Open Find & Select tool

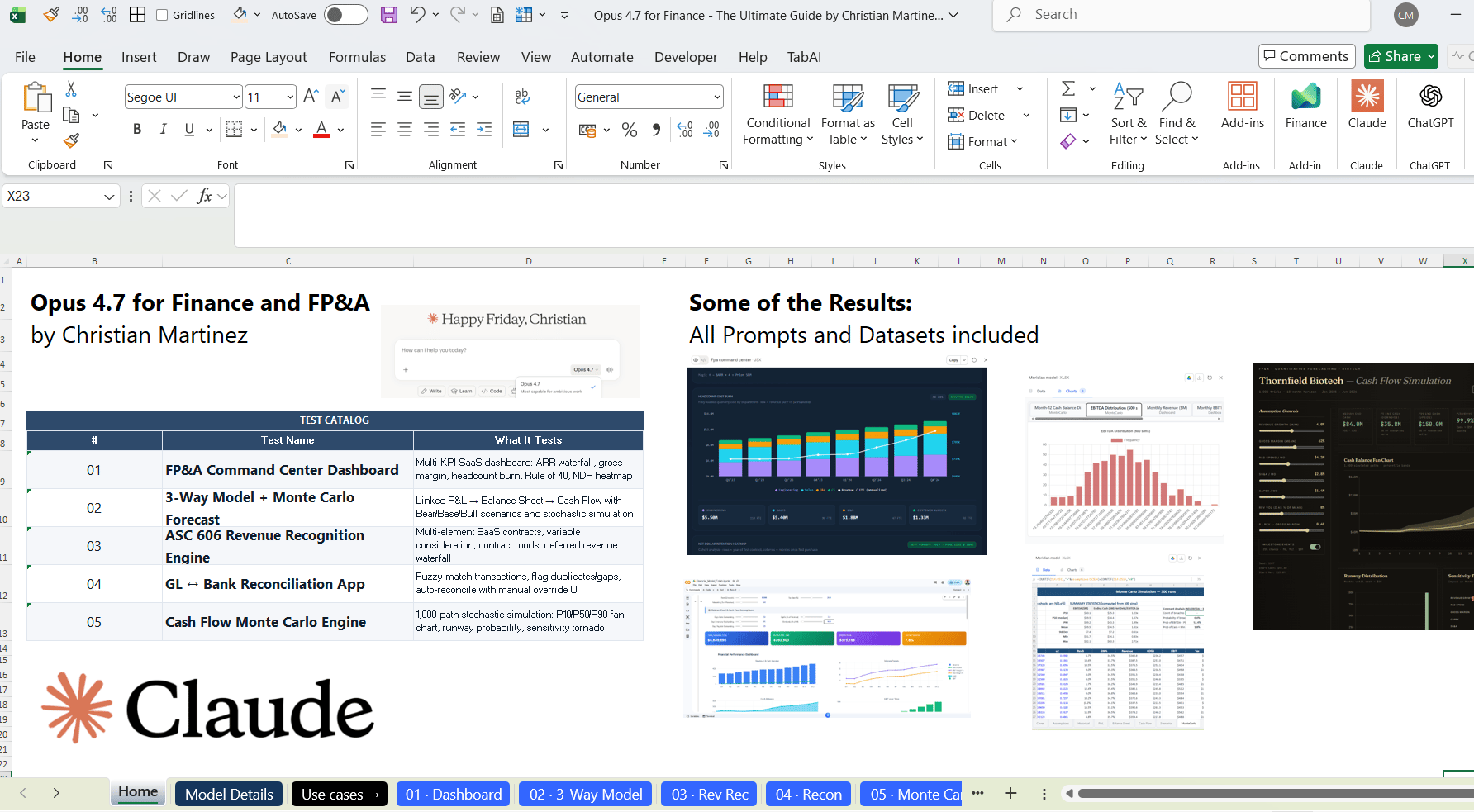[x=1177, y=114]
